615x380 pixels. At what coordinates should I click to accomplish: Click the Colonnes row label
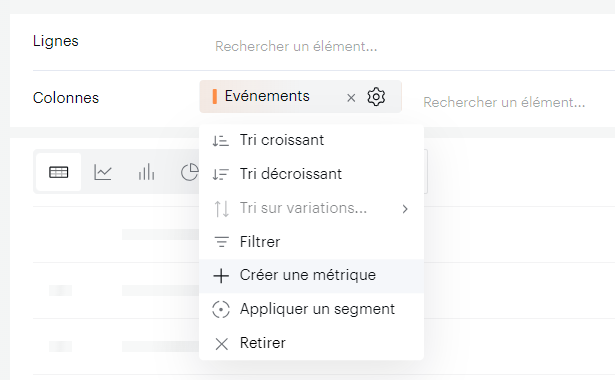point(66,98)
